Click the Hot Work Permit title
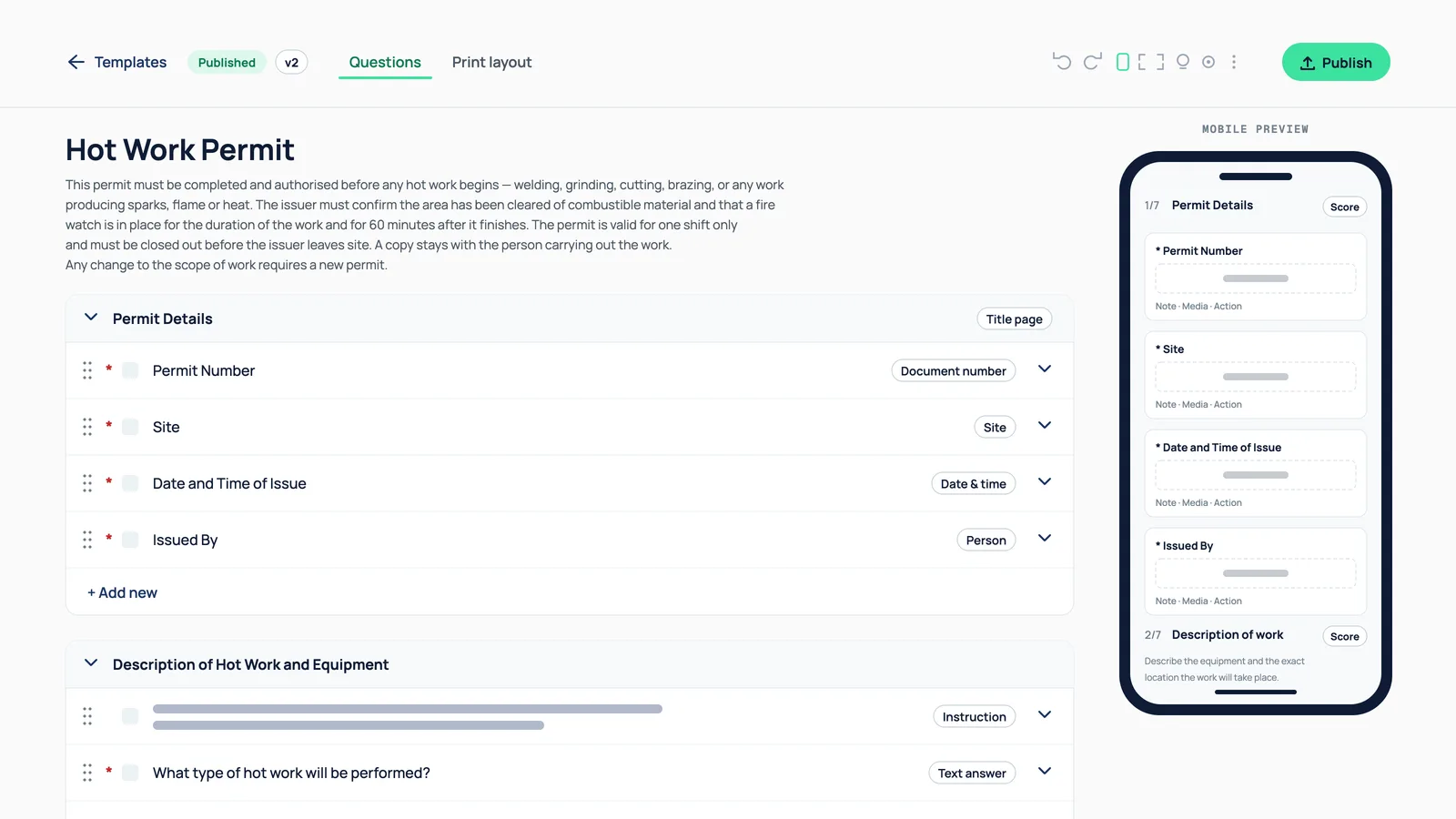This screenshot has height=819, width=1456. 180,149
